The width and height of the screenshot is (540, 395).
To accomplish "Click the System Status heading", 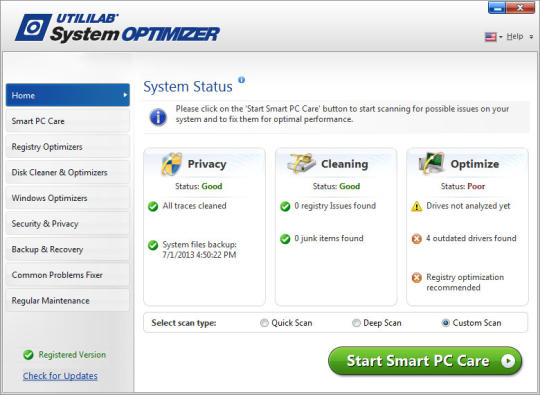I will pyautogui.click(x=188, y=87).
